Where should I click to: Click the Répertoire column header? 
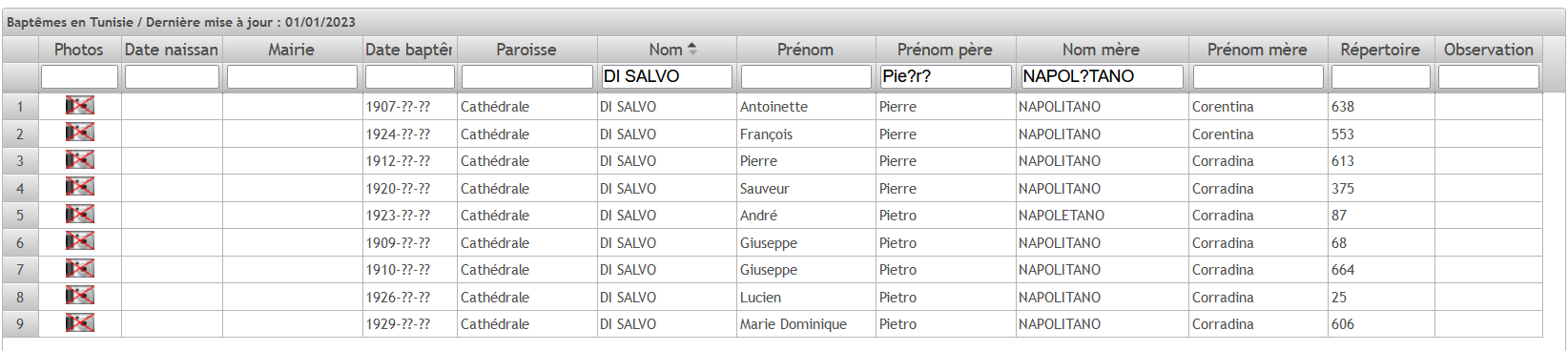(1380, 50)
